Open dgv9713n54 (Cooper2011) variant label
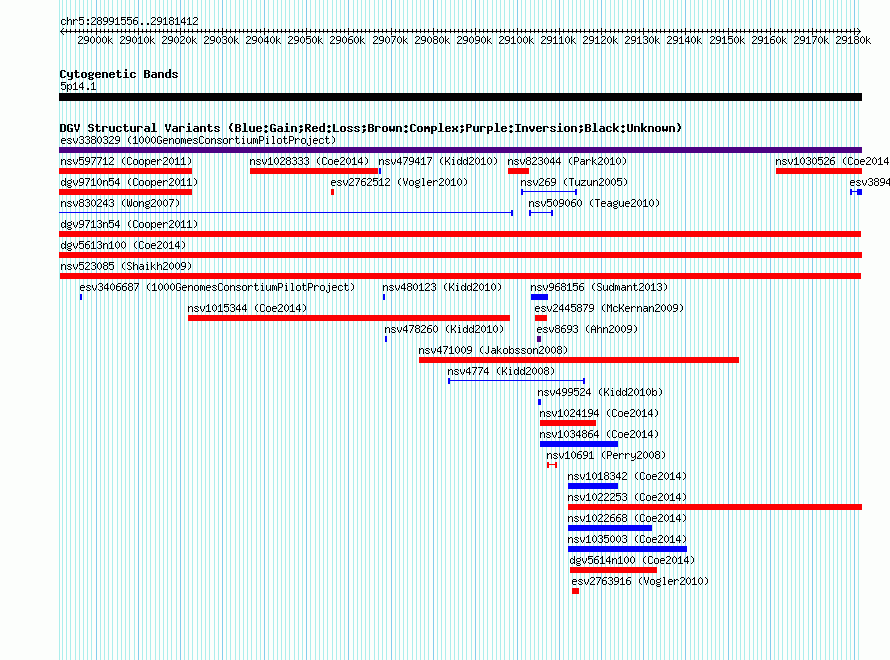Viewport: 890px width, 660px height. point(129,224)
